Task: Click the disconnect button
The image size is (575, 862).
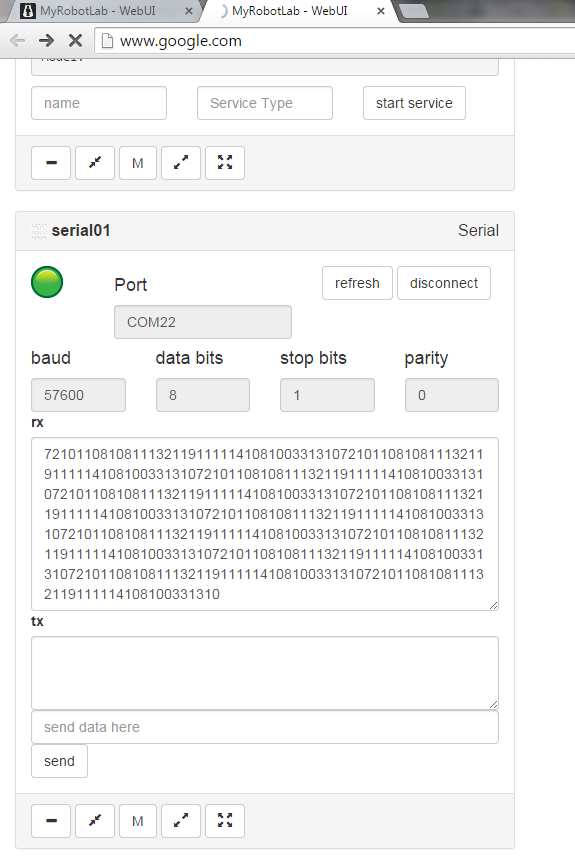Action: click(x=444, y=283)
